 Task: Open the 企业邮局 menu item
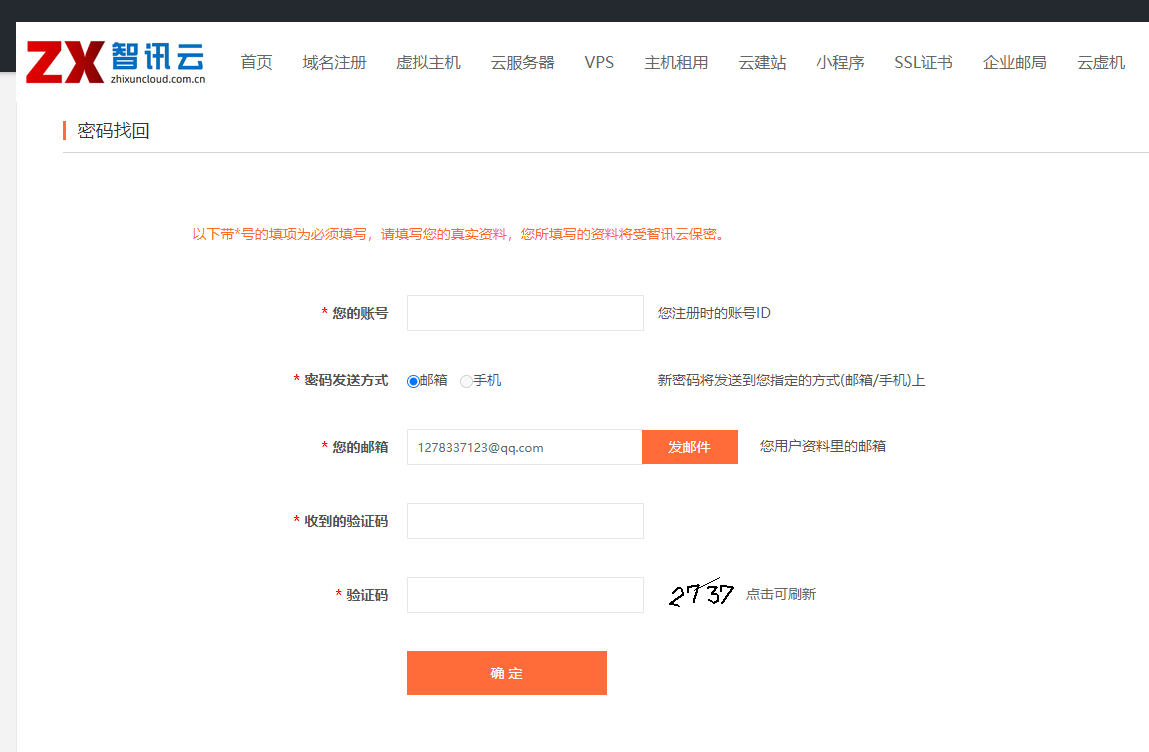click(1014, 62)
